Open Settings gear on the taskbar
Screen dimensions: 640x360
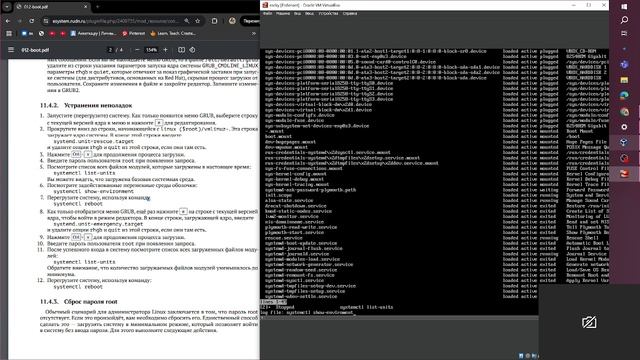tap(624, 127)
